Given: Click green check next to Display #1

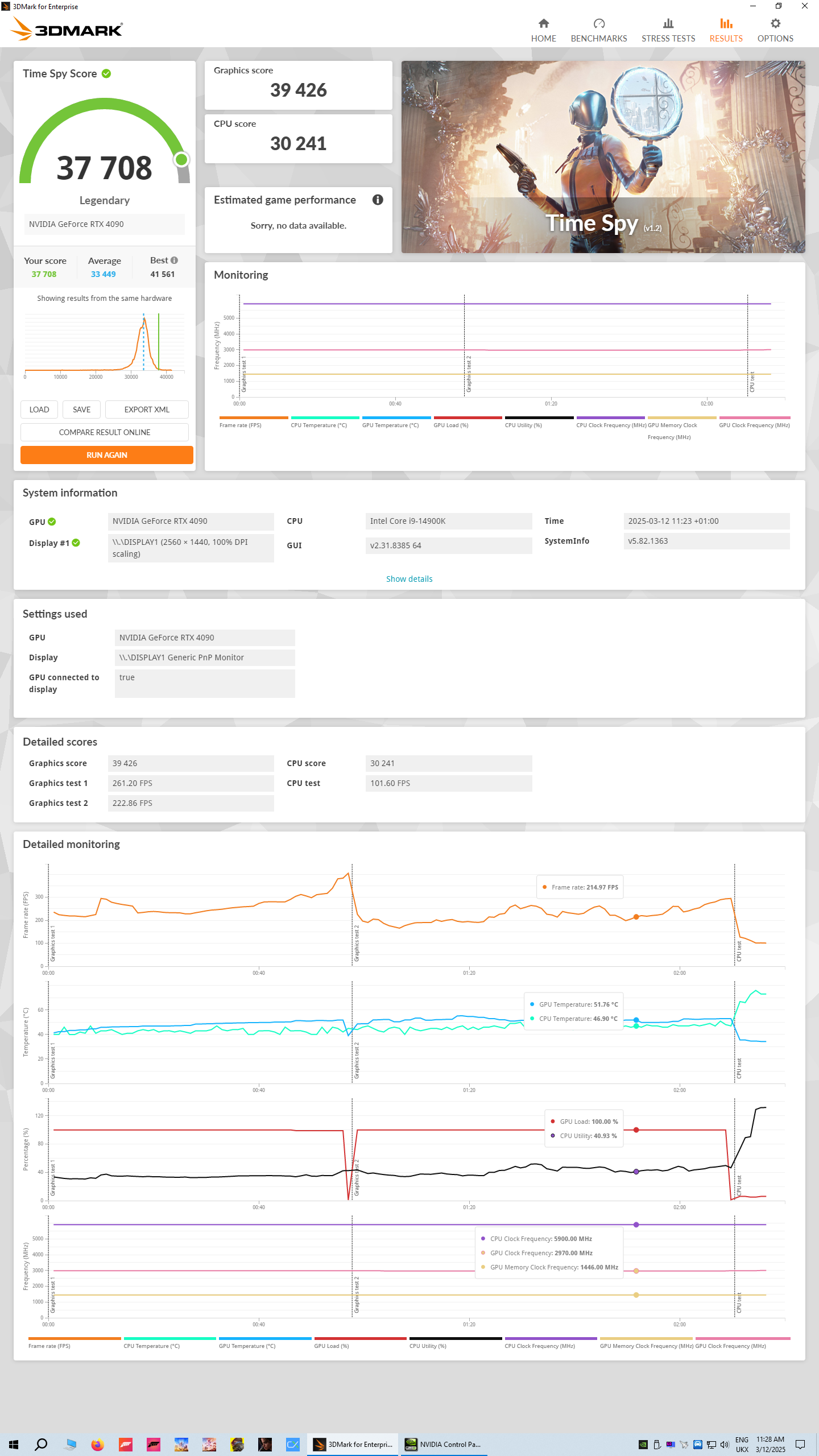Looking at the screenshot, I should (76, 543).
